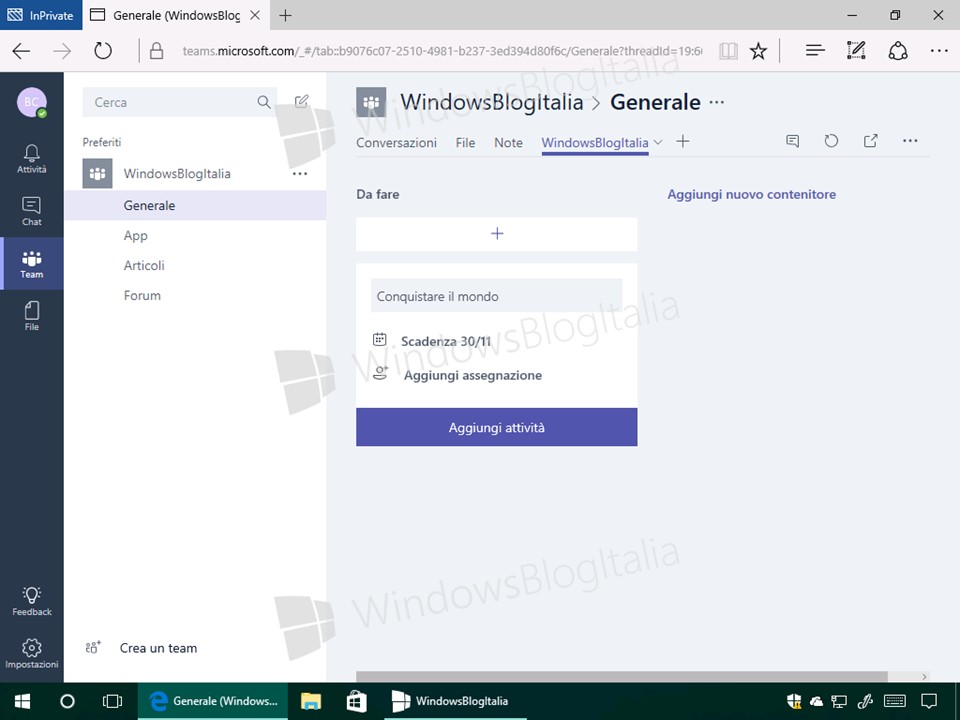Open the File section in sidebar
This screenshot has width=960, height=720.
[x=31, y=316]
